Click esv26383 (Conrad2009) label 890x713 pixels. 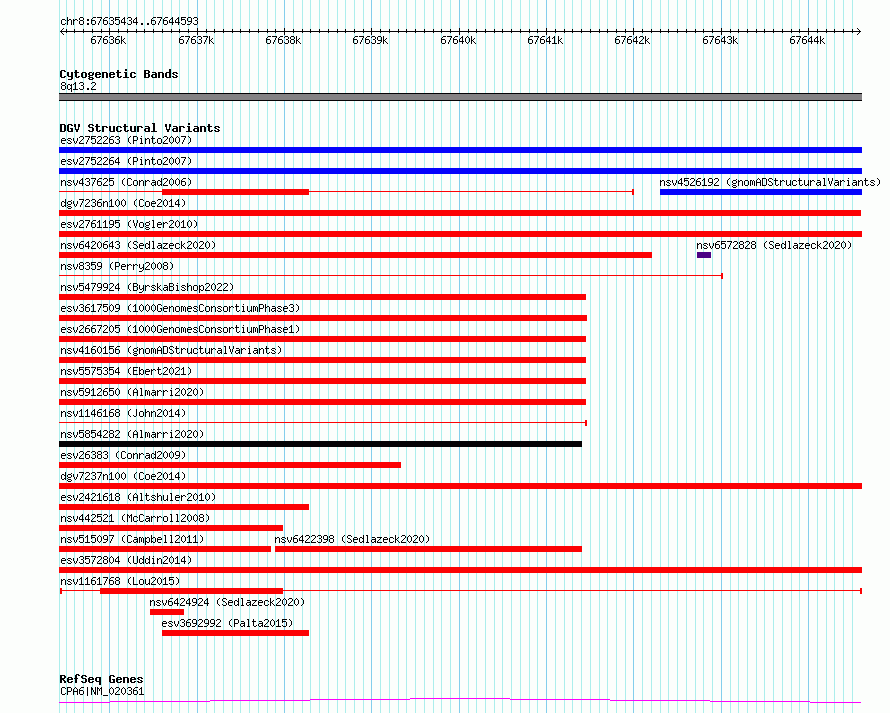(x=123, y=455)
